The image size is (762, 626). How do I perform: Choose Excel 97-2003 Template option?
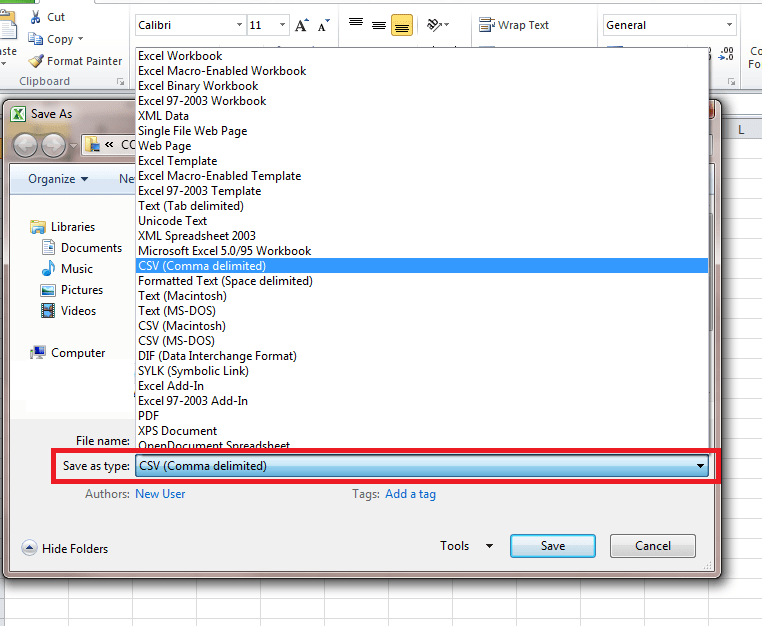[421, 191]
